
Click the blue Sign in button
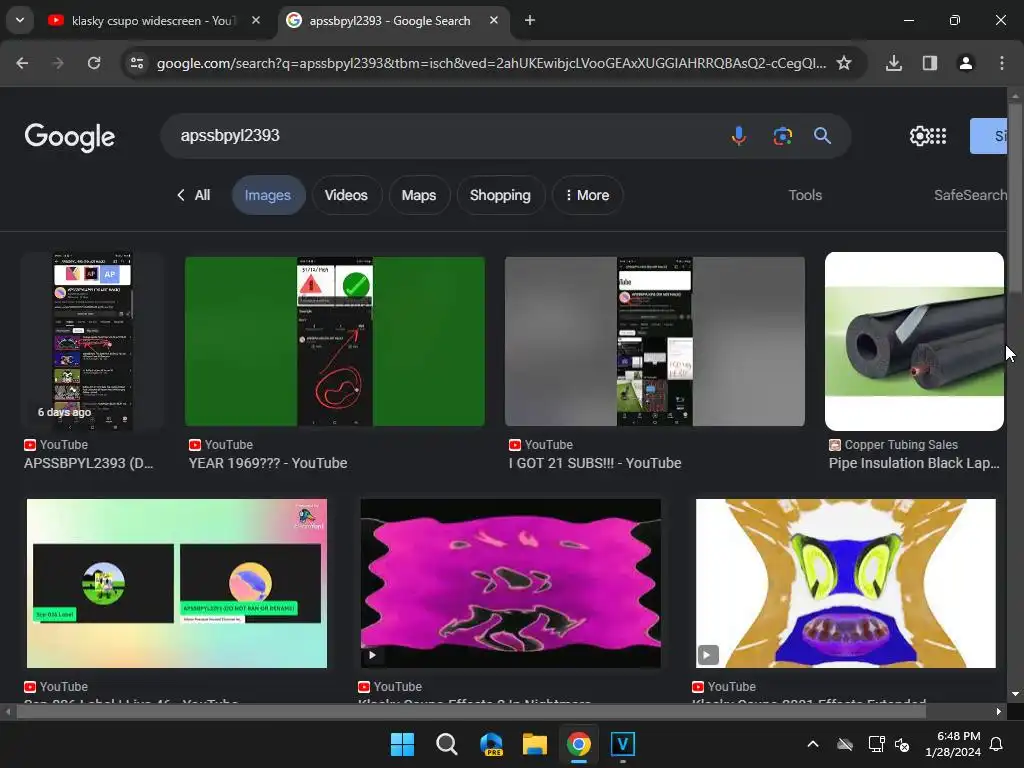[989, 136]
